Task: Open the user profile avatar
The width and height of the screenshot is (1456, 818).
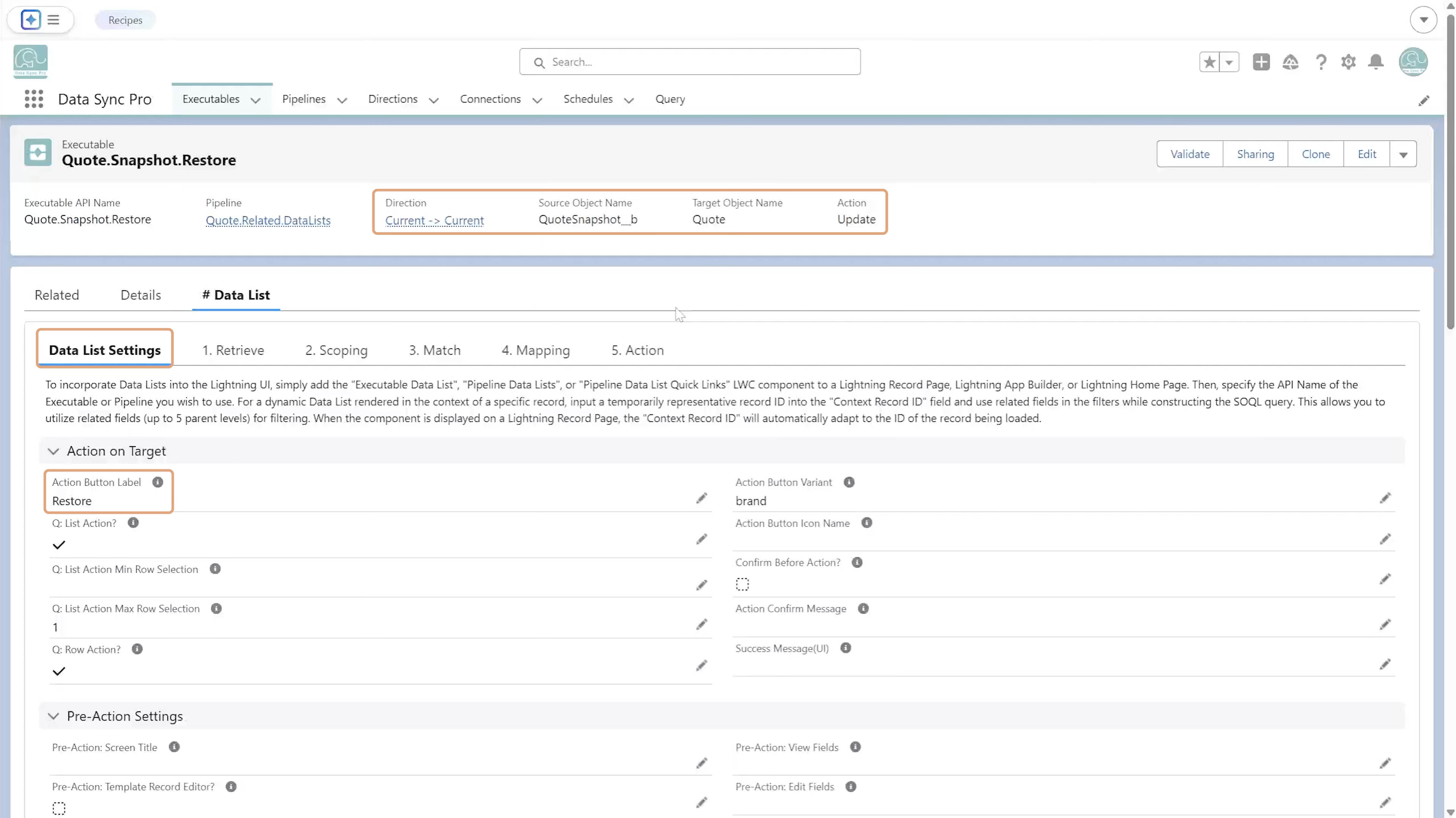Action: coord(1413,61)
